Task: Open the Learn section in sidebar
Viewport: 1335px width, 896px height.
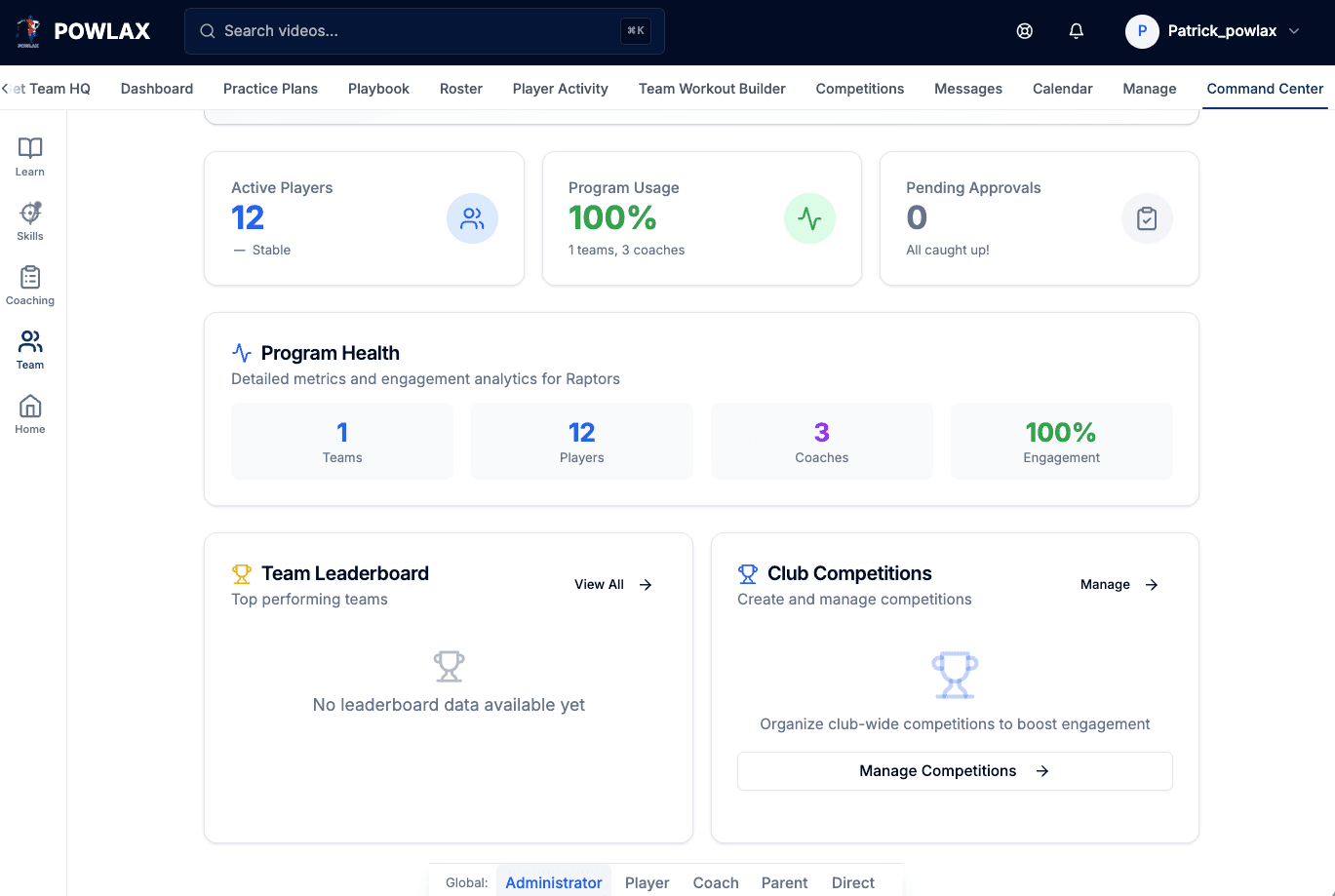Action: click(x=30, y=156)
